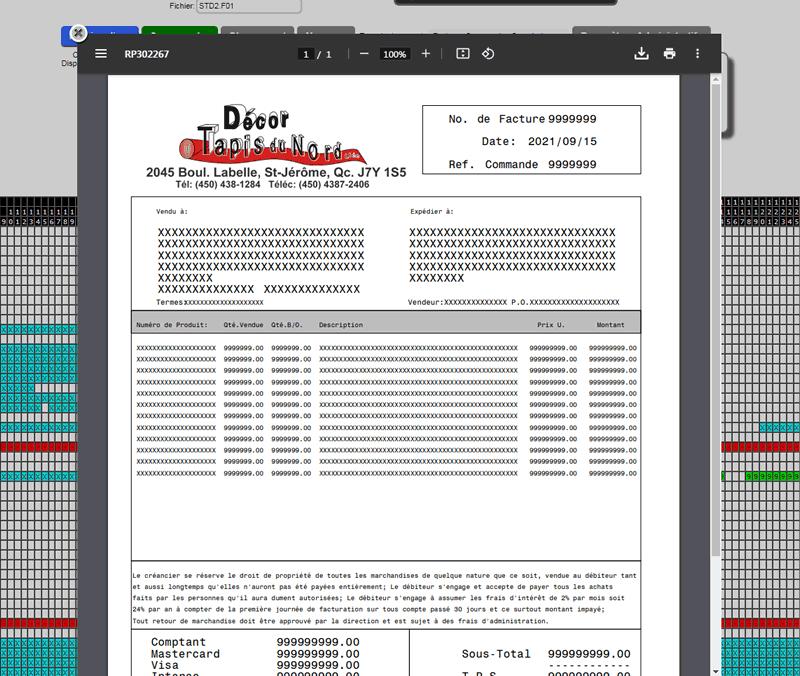The image size is (800, 676).
Task: Zoom out the PDF document
Action: tap(364, 54)
